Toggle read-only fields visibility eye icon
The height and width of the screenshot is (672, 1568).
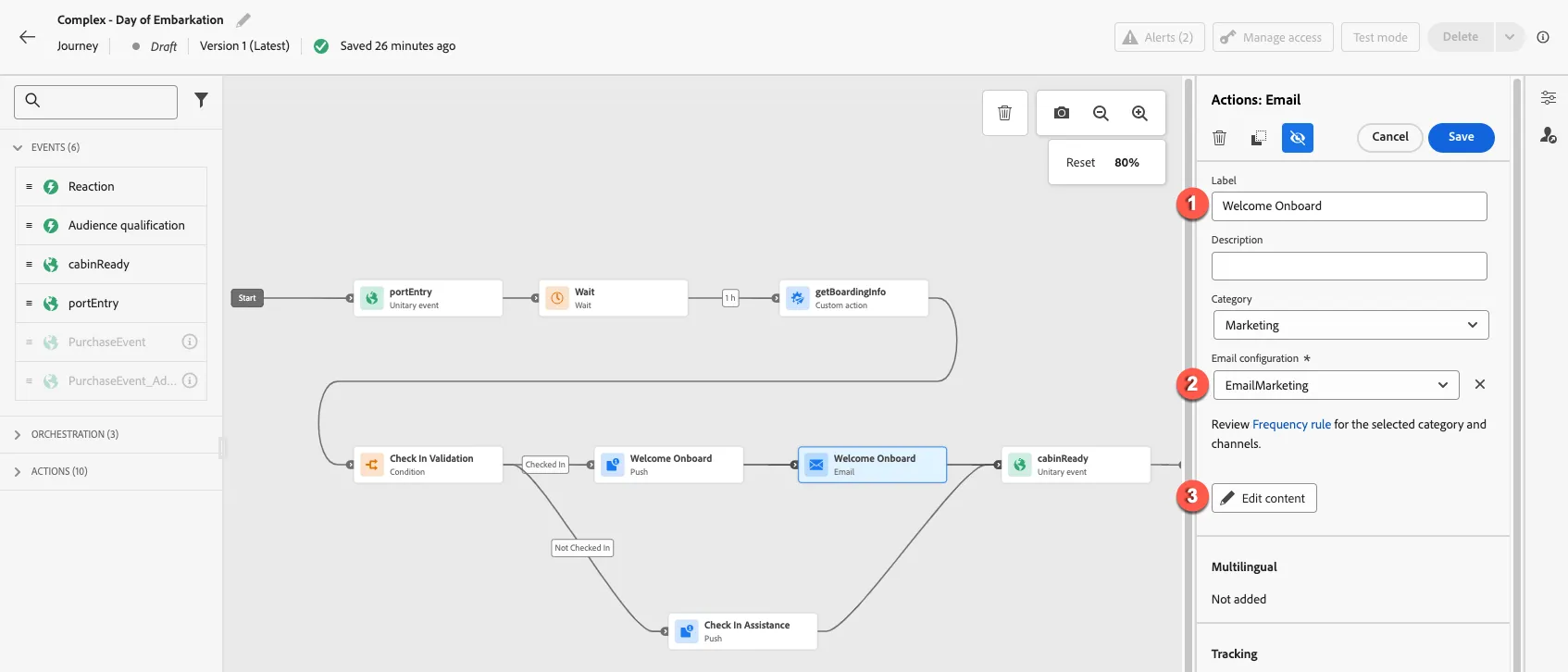click(x=1298, y=138)
